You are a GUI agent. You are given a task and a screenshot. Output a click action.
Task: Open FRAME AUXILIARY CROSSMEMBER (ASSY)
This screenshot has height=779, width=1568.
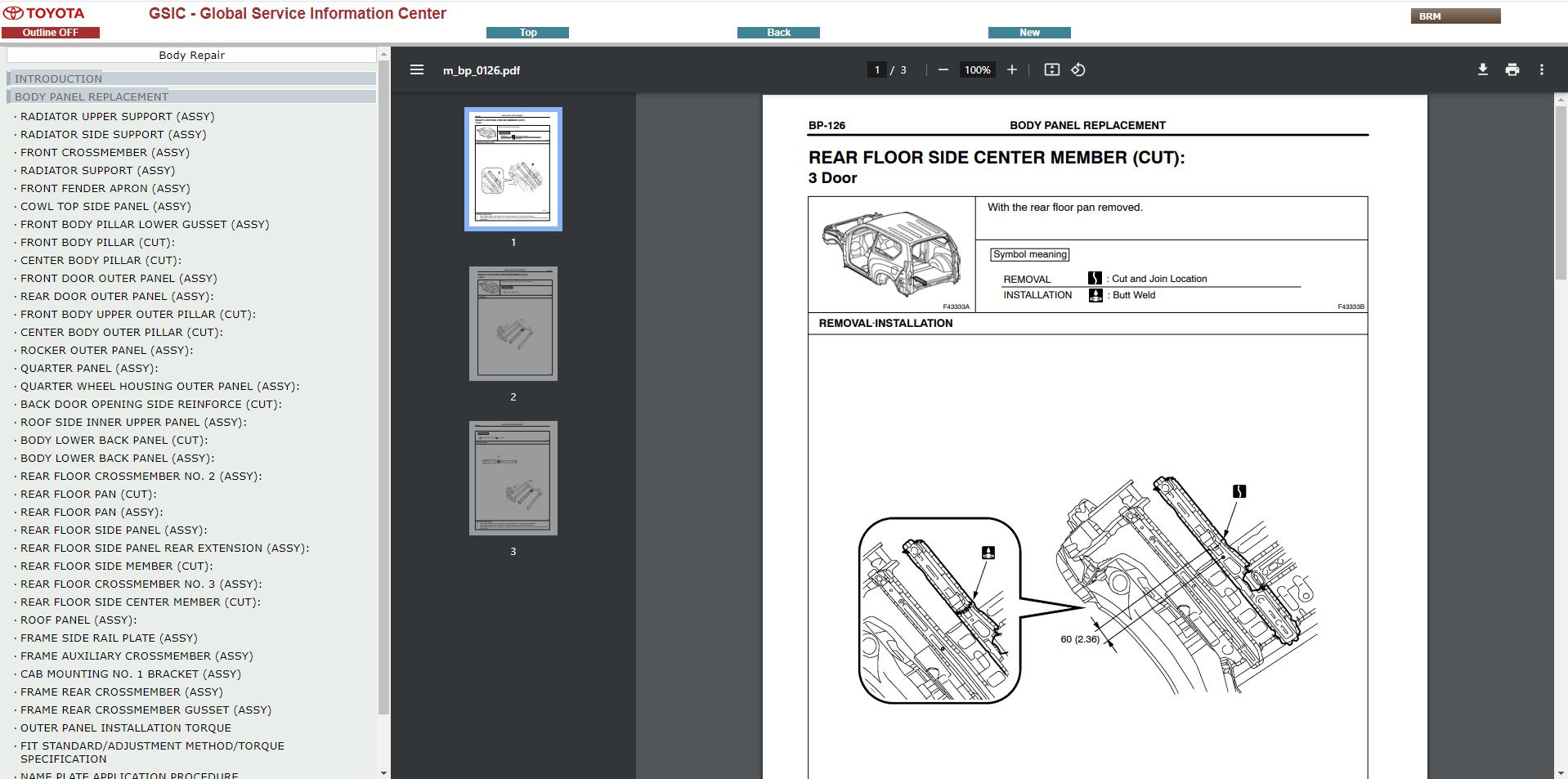(x=137, y=656)
